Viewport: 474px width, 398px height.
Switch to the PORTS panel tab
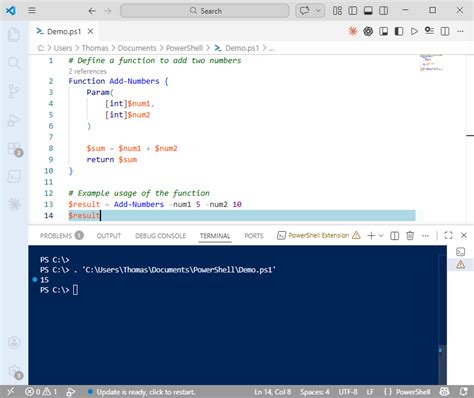(254, 236)
